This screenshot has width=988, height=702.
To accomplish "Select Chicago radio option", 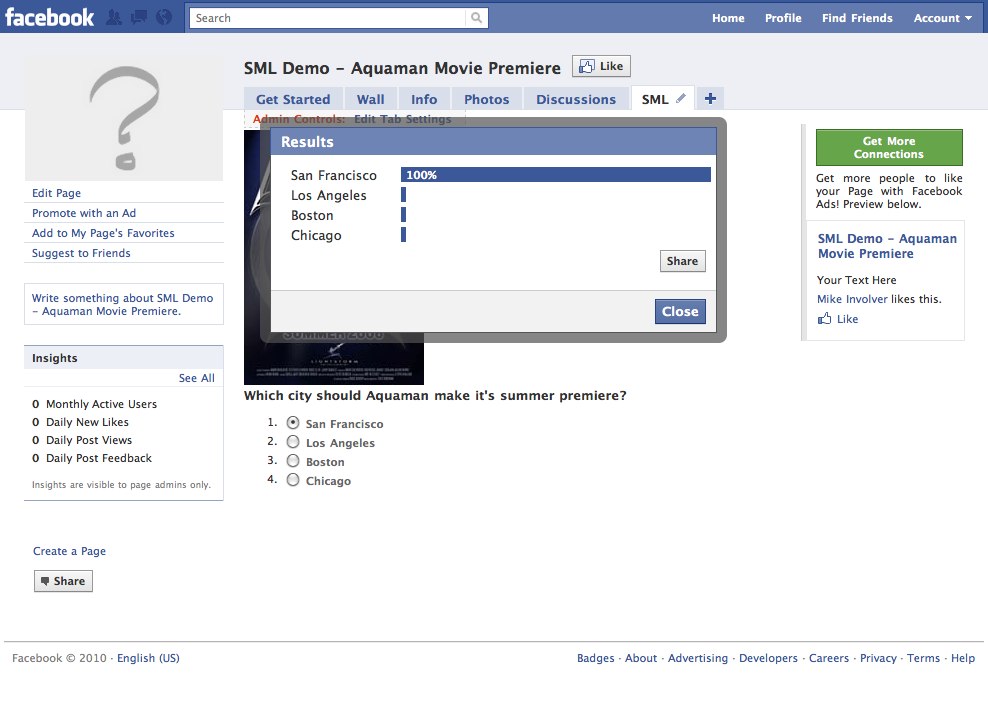I will coord(293,480).
